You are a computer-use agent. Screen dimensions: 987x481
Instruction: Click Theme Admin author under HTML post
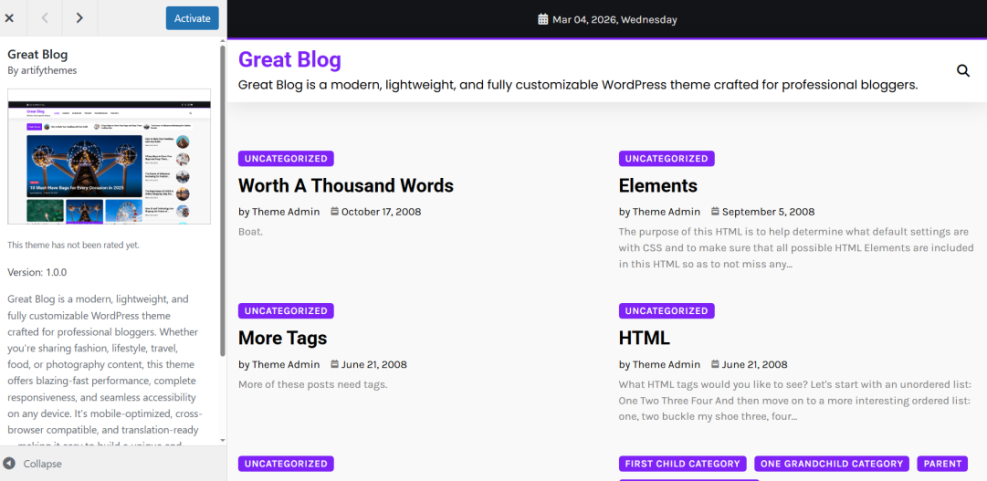click(x=666, y=365)
